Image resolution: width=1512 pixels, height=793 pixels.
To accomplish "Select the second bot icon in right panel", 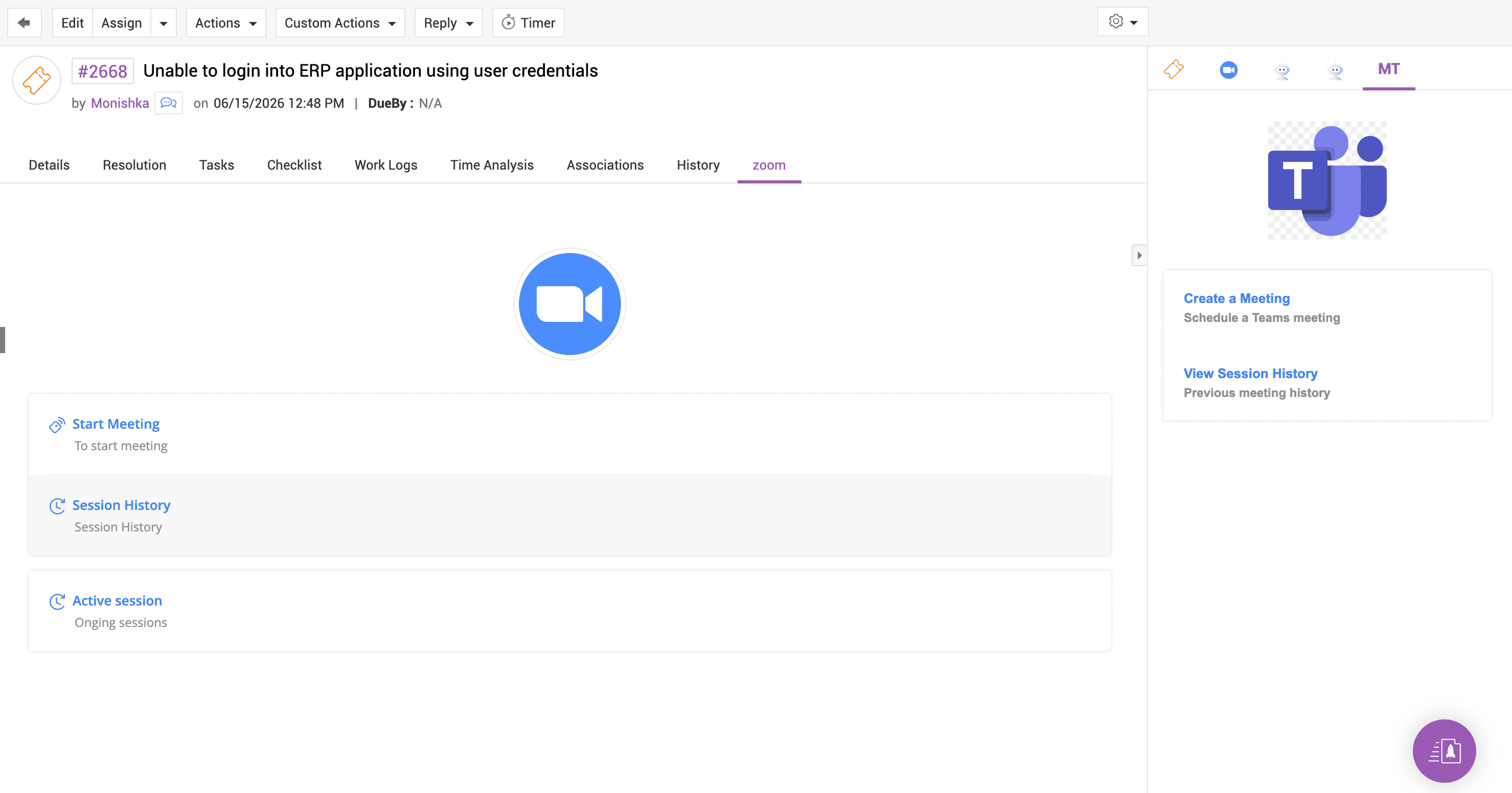I will (1335, 71).
